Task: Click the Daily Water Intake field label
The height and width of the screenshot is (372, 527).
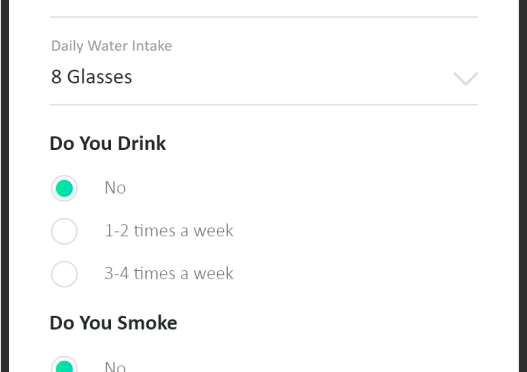Action: (x=111, y=46)
